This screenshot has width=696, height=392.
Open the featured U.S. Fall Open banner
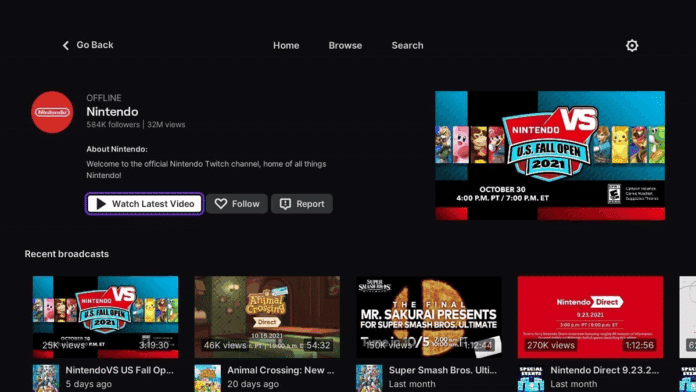[550, 155]
